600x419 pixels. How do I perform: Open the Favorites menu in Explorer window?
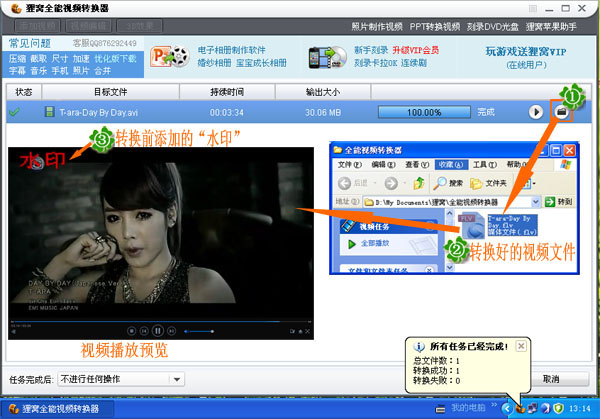point(450,165)
